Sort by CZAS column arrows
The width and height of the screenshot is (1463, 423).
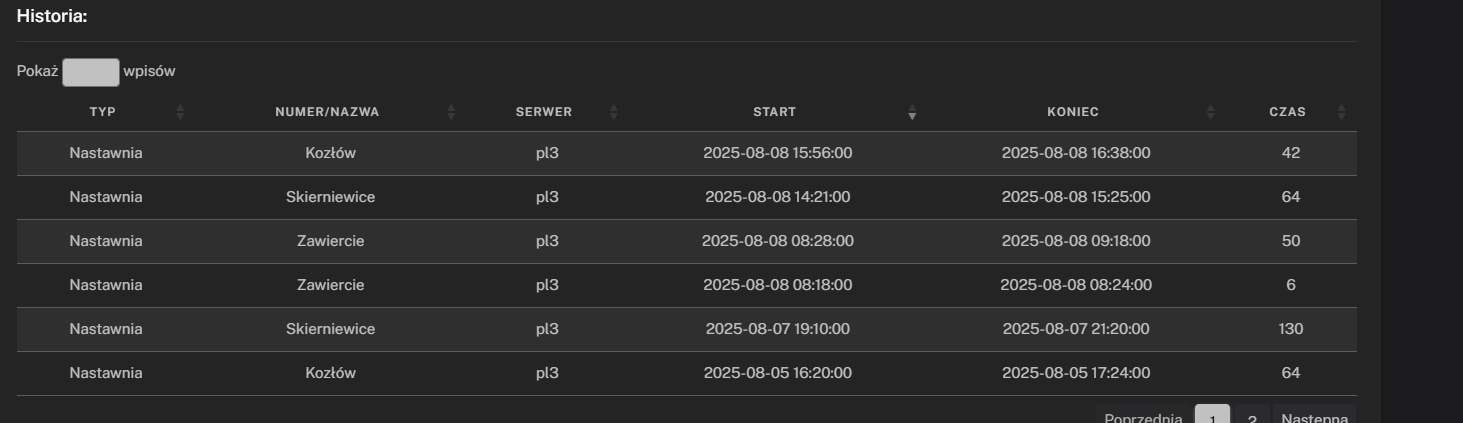click(x=1341, y=112)
